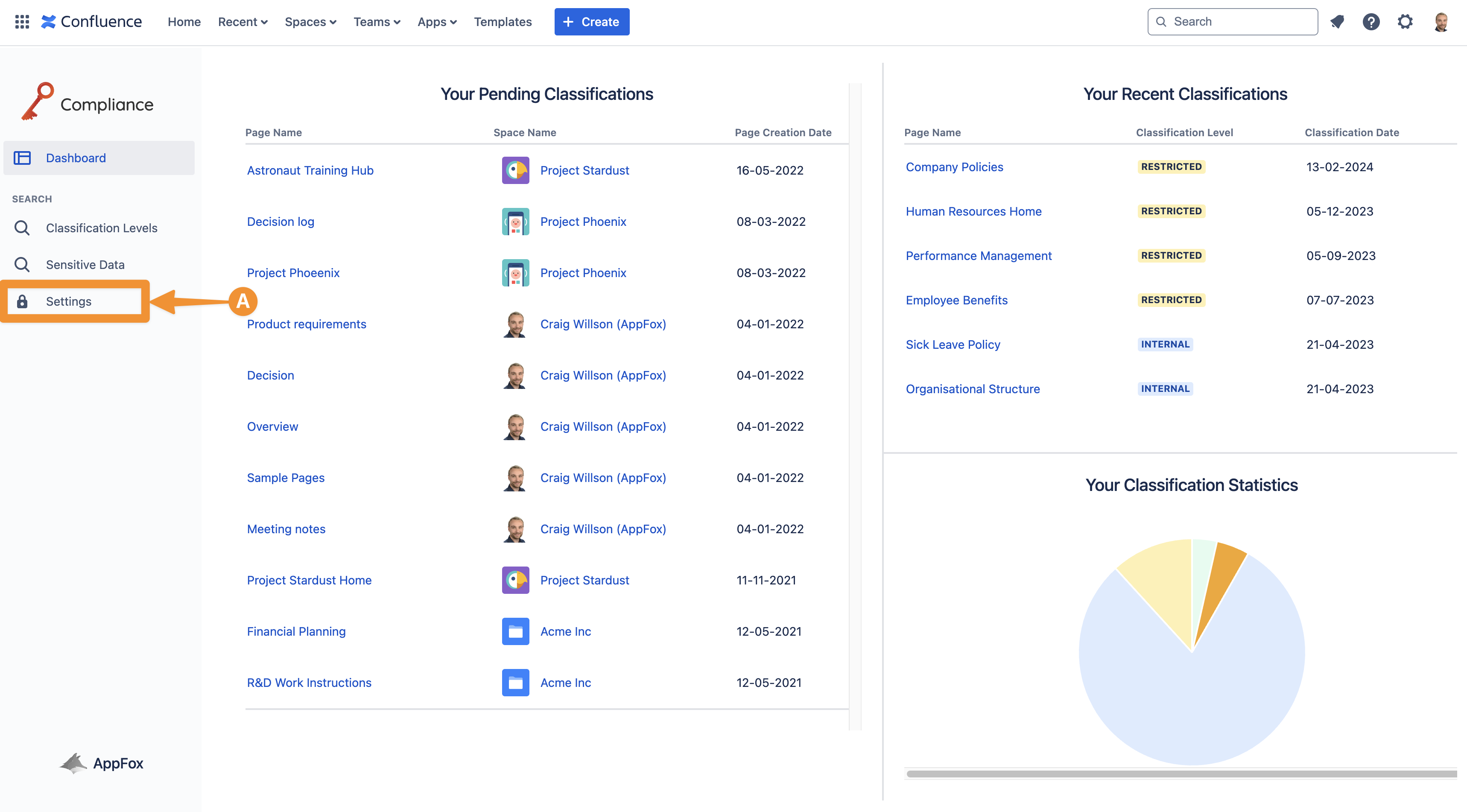Click the notifications bell icon
1467x812 pixels.
pos(1337,22)
